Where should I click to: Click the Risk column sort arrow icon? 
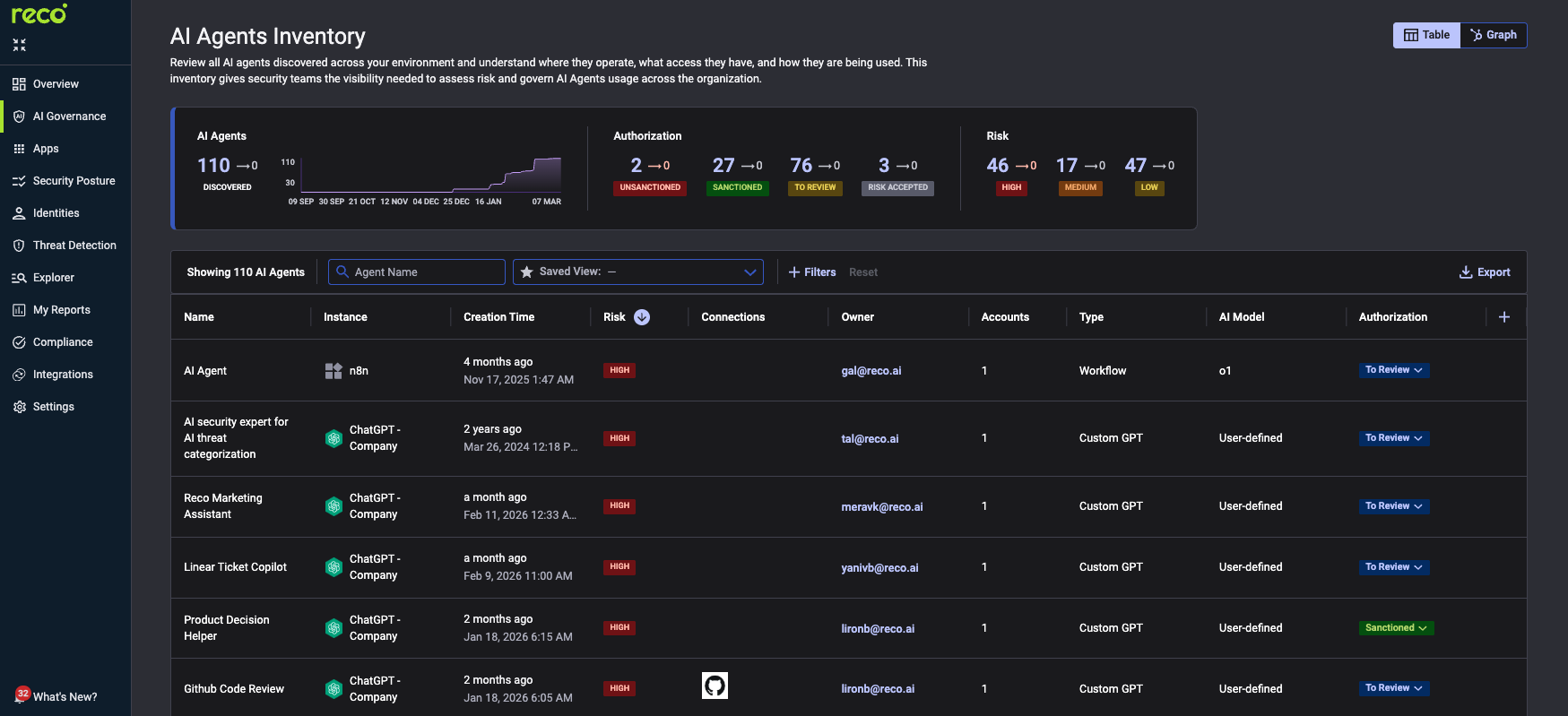click(642, 317)
